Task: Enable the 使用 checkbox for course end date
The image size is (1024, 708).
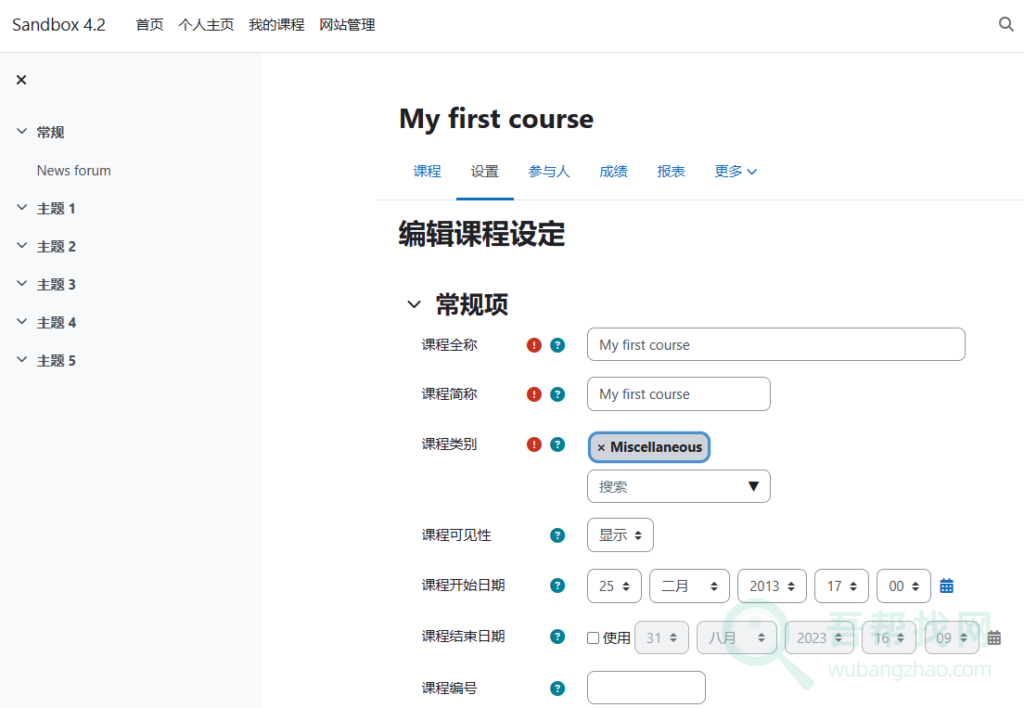Action: click(592, 637)
